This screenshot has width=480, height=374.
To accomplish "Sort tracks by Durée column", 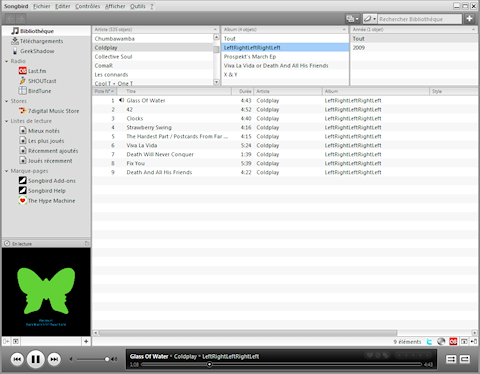I will 243,91.
